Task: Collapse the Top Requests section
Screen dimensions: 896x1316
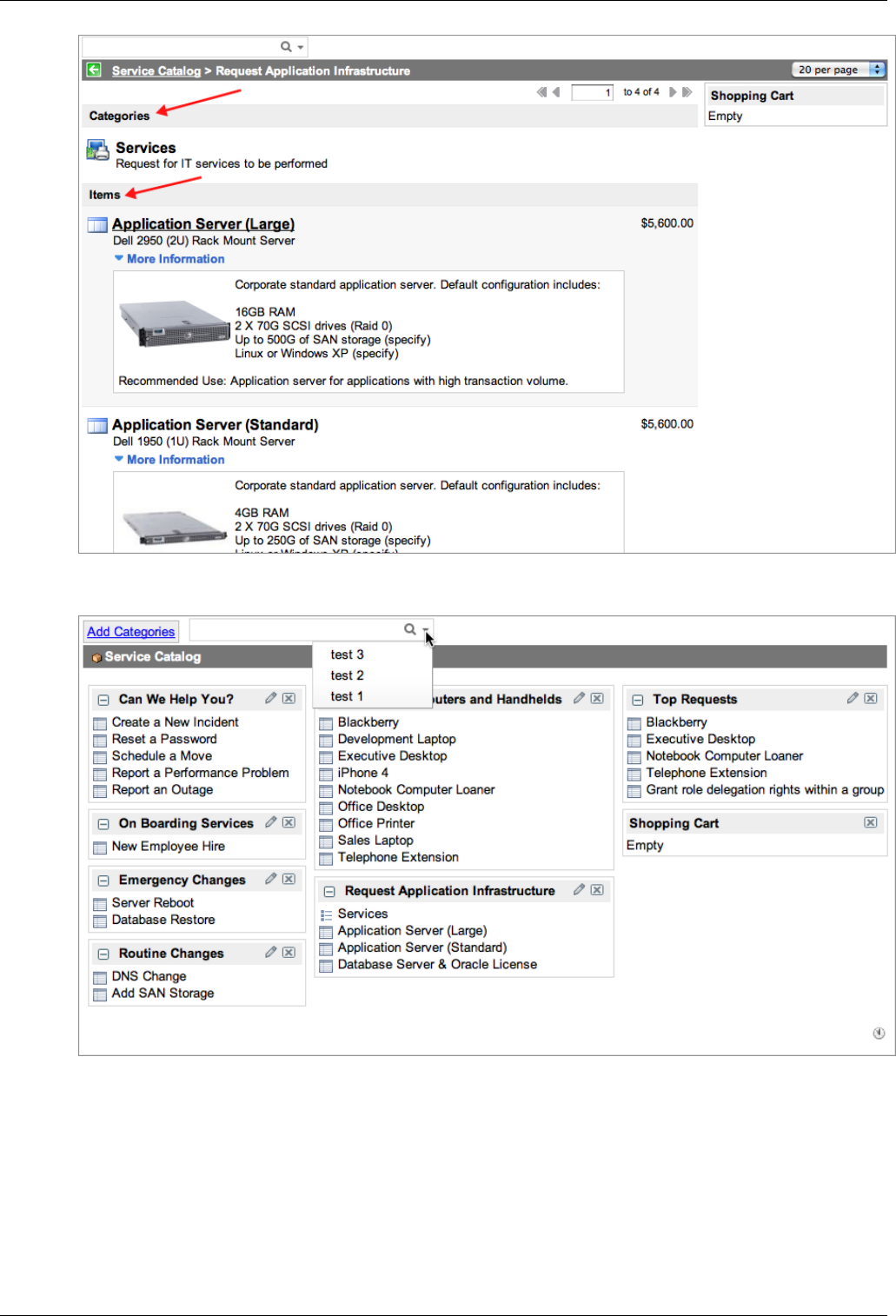Action: pyautogui.click(x=638, y=700)
